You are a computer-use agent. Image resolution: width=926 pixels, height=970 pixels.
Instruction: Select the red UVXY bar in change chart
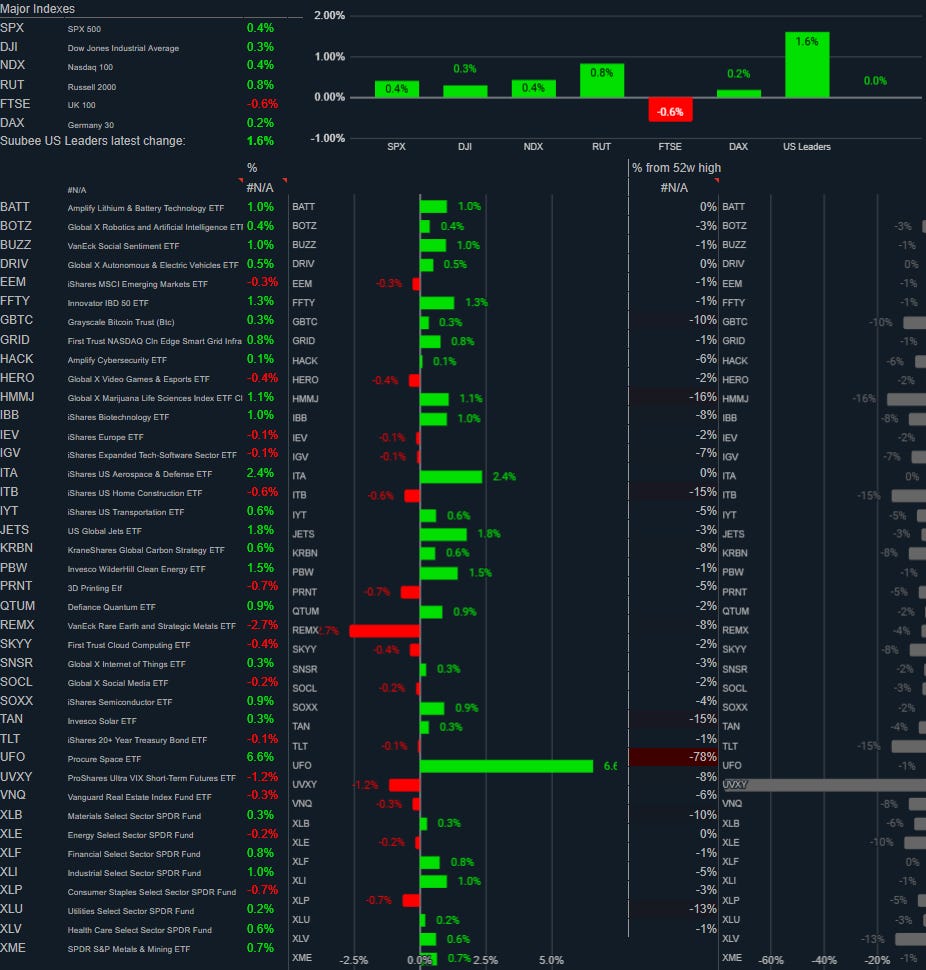pos(405,785)
